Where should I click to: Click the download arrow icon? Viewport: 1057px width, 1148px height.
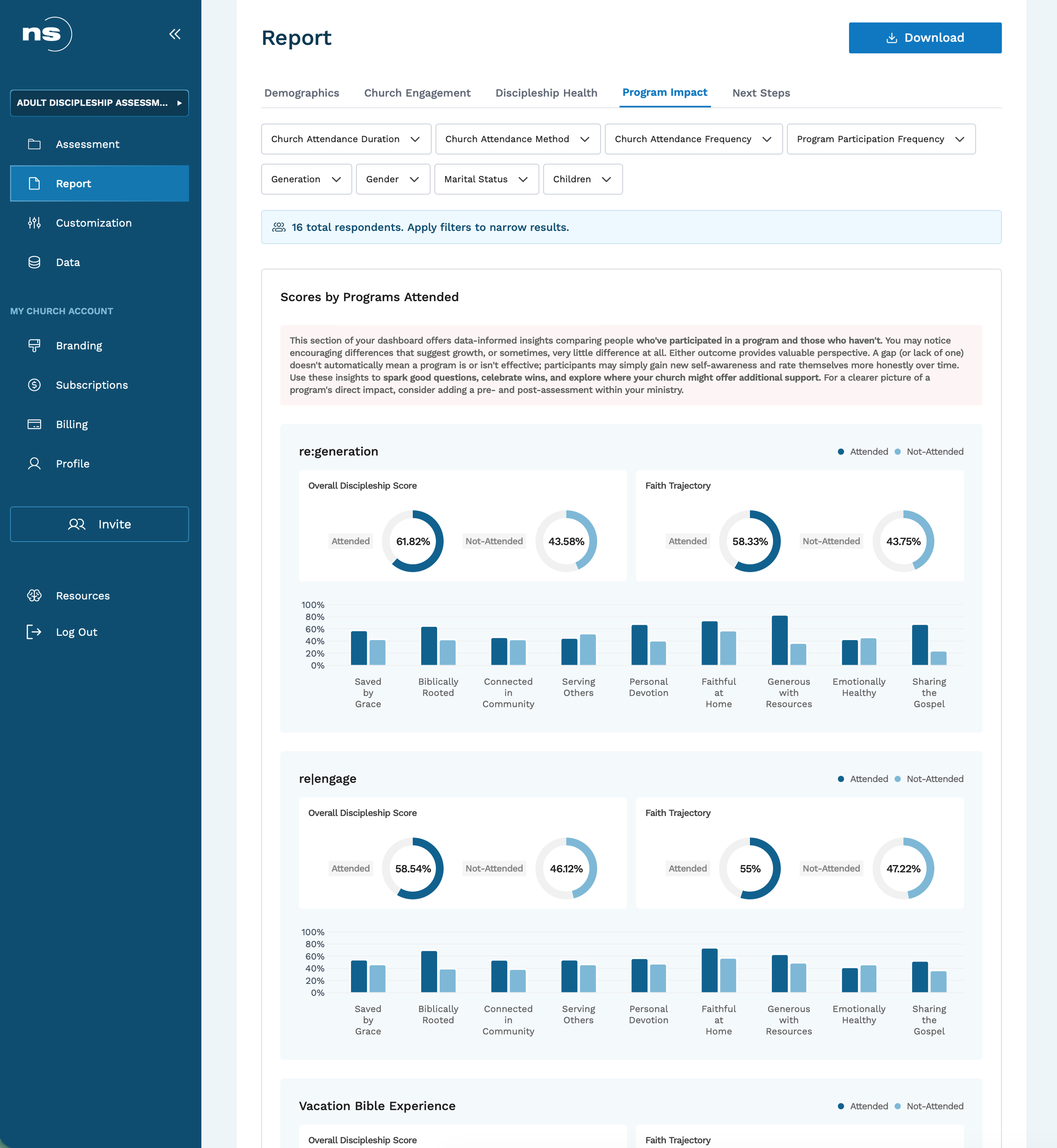pos(891,38)
